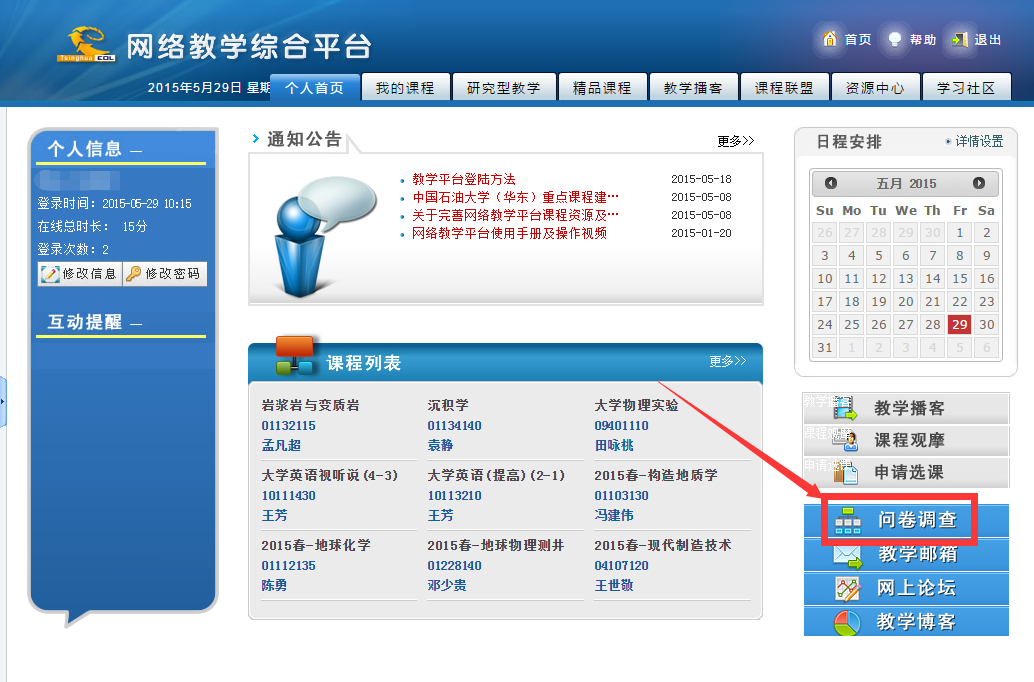The height and width of the screenshot is (682, 1034).
Task: Open the 网上论坛 forum icon
Action: pyautogui.click(x=848, y=588)
